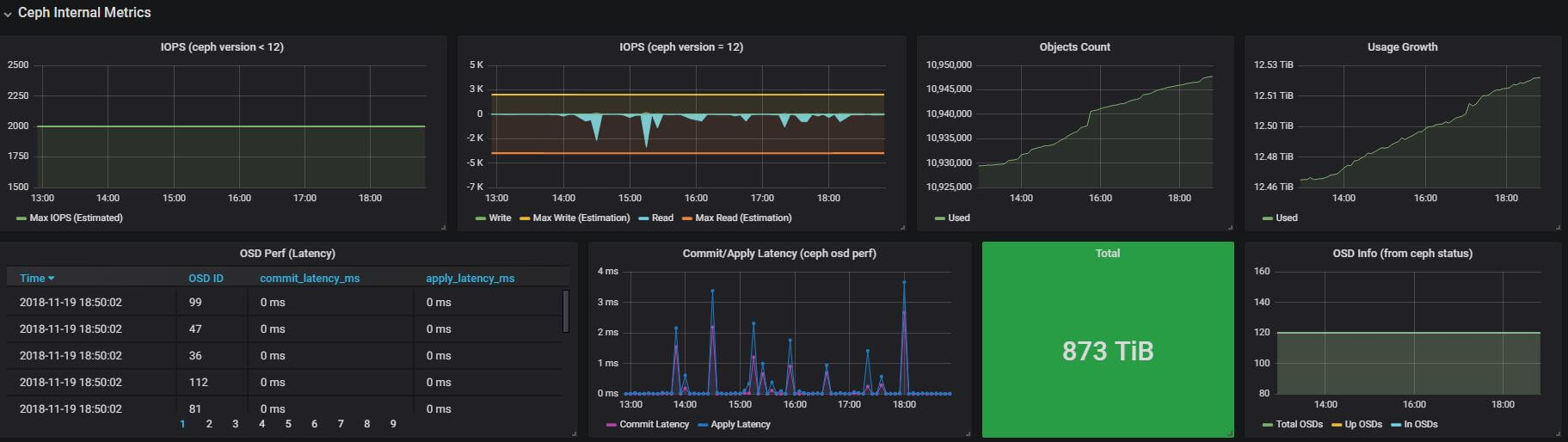Toggle Max Write (Estimation) legend entry
This screenshot has width=1568, height=442.
581,218
